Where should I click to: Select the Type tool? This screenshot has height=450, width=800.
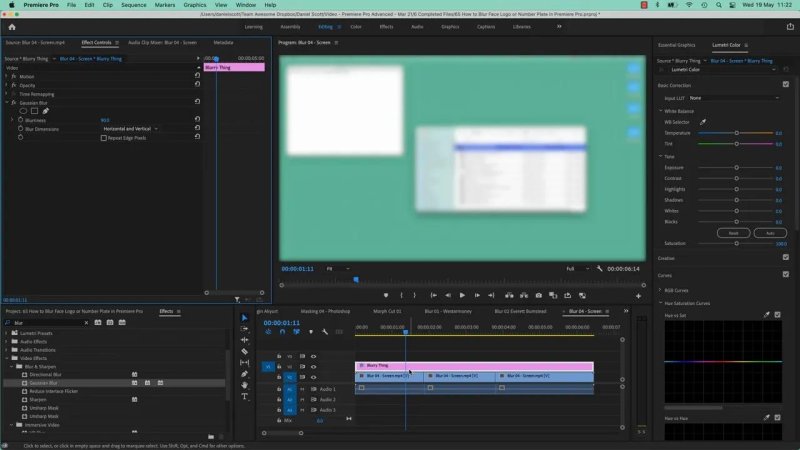click(244, 396)
